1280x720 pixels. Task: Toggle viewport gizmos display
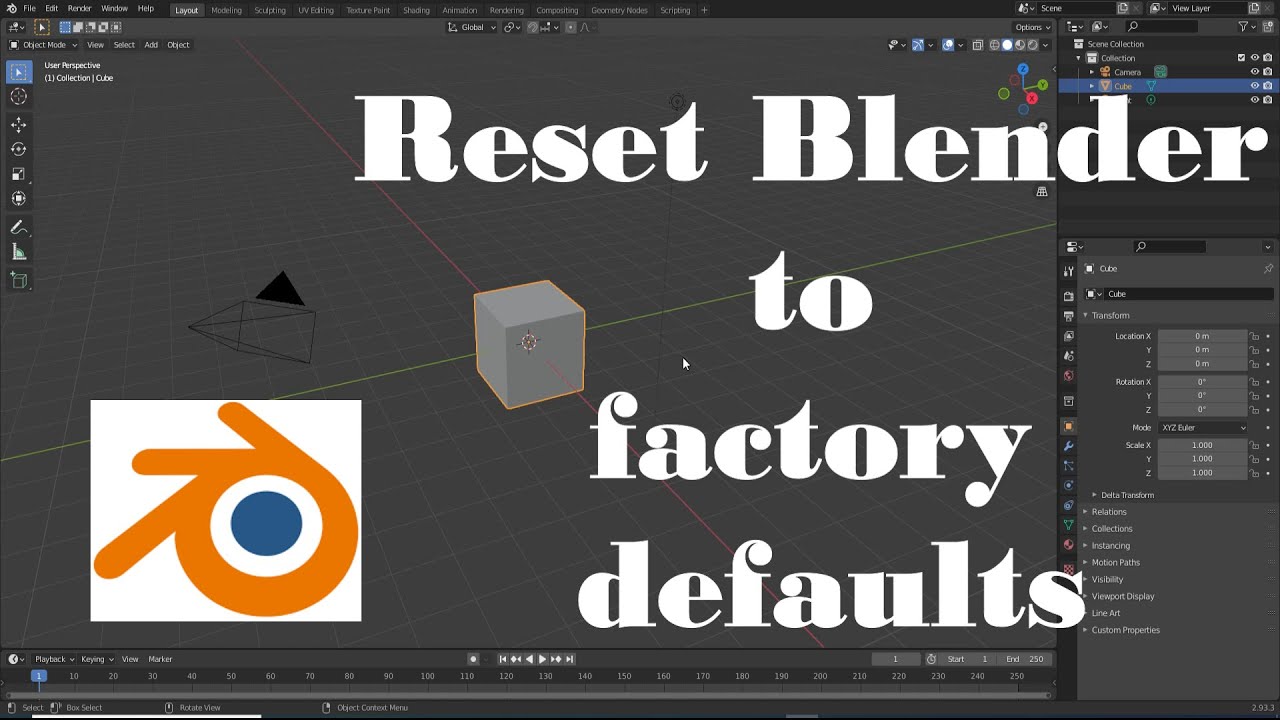coord(917,45)
